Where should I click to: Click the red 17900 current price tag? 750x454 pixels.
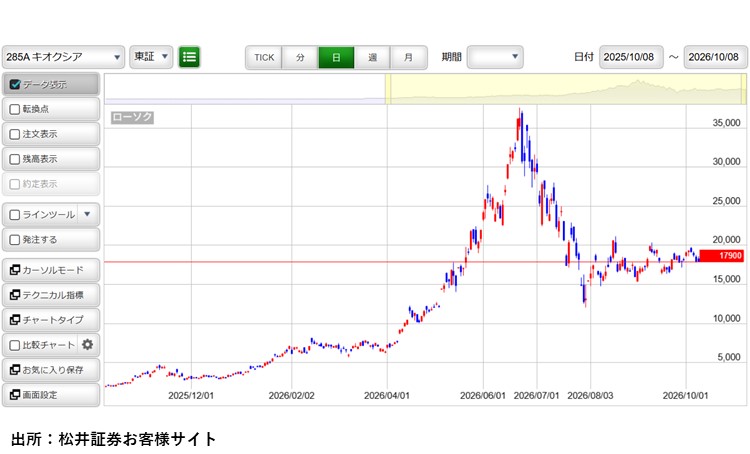click(x=722, y=255)
